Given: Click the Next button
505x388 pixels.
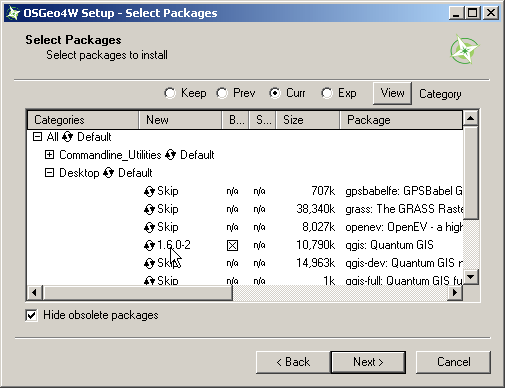Looking at the screenshot, I should click(368, 362).
